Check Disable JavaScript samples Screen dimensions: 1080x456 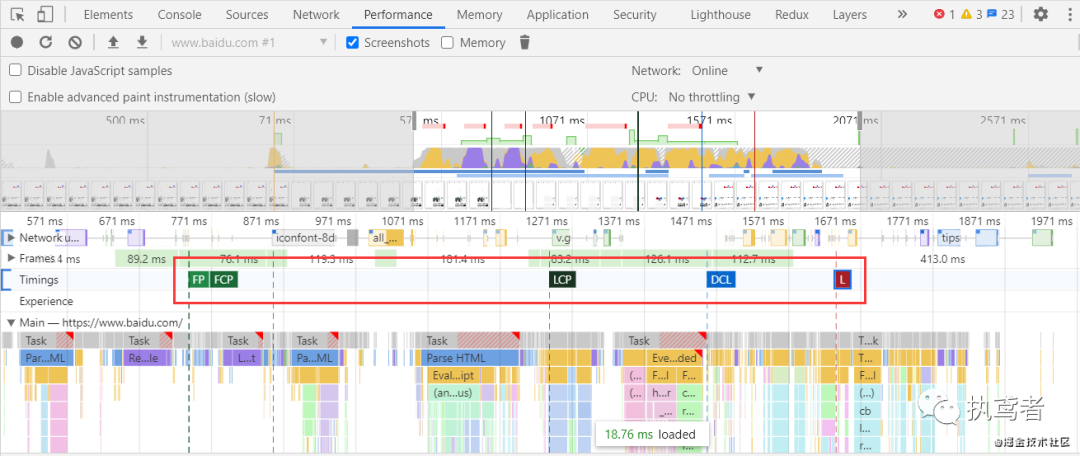(15, 70)
